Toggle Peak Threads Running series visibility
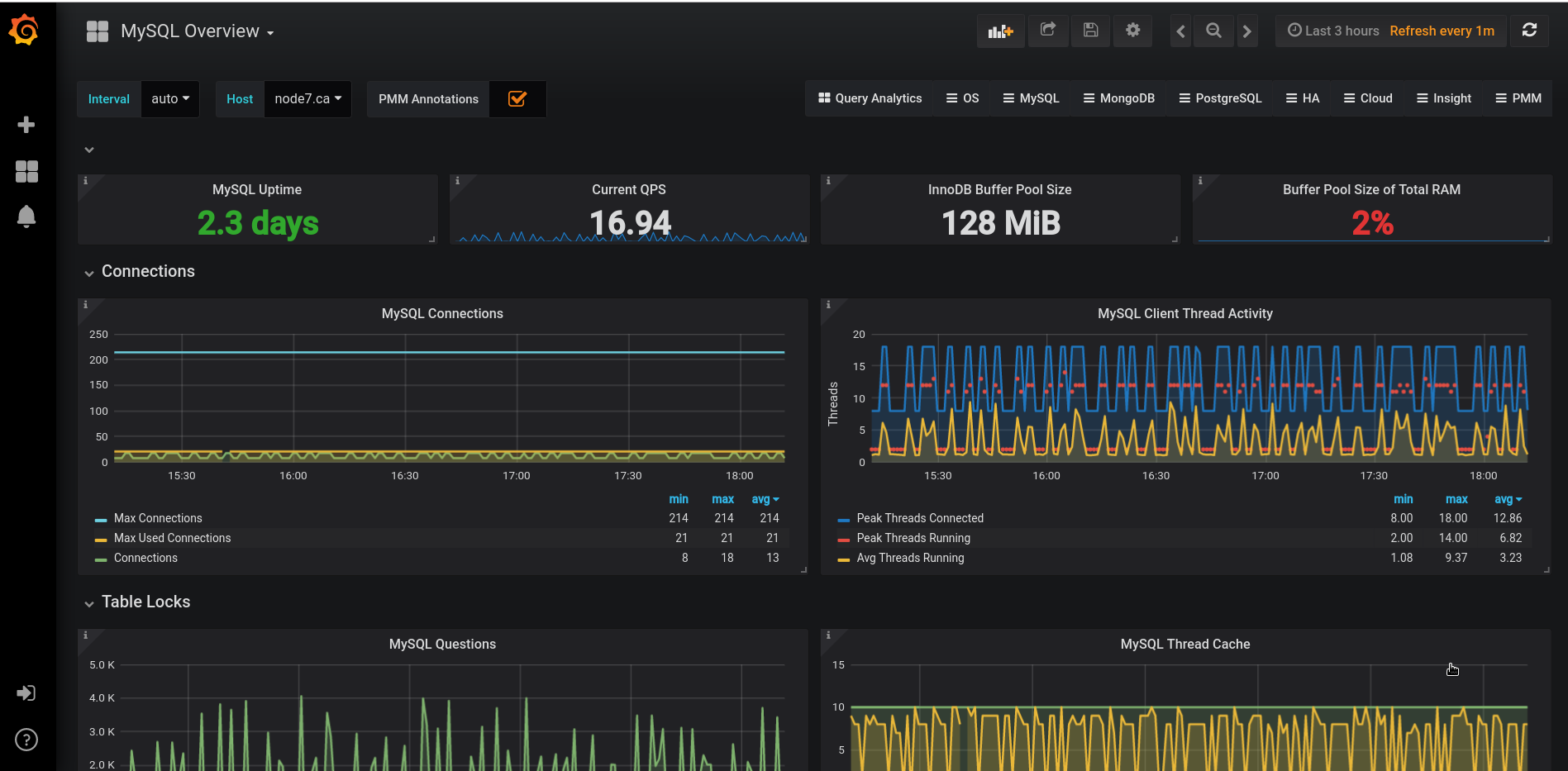The height and width of the screenshot is (771, 1568). pos(913,538)
